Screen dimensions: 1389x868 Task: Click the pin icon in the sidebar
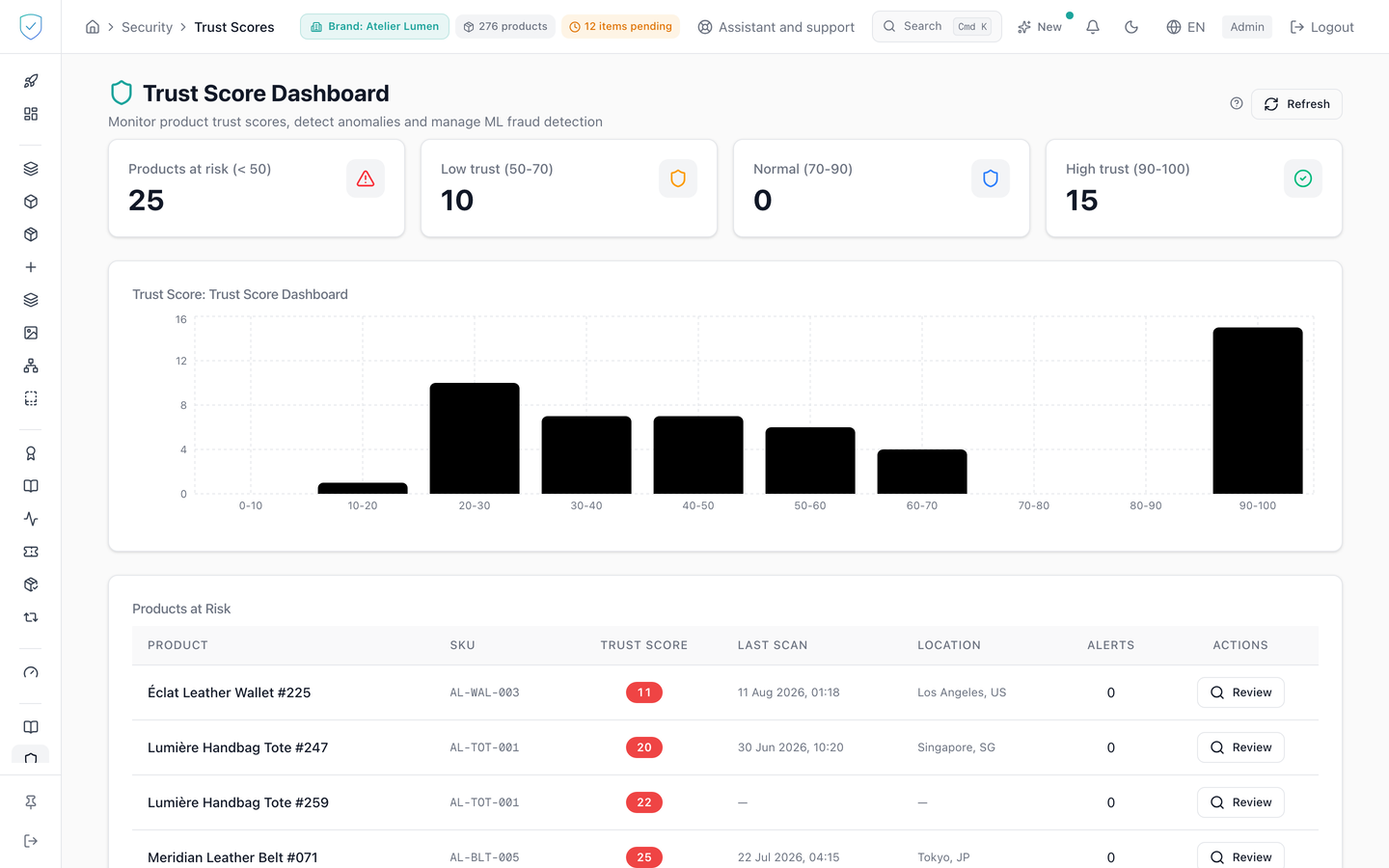tap(31, 802)
